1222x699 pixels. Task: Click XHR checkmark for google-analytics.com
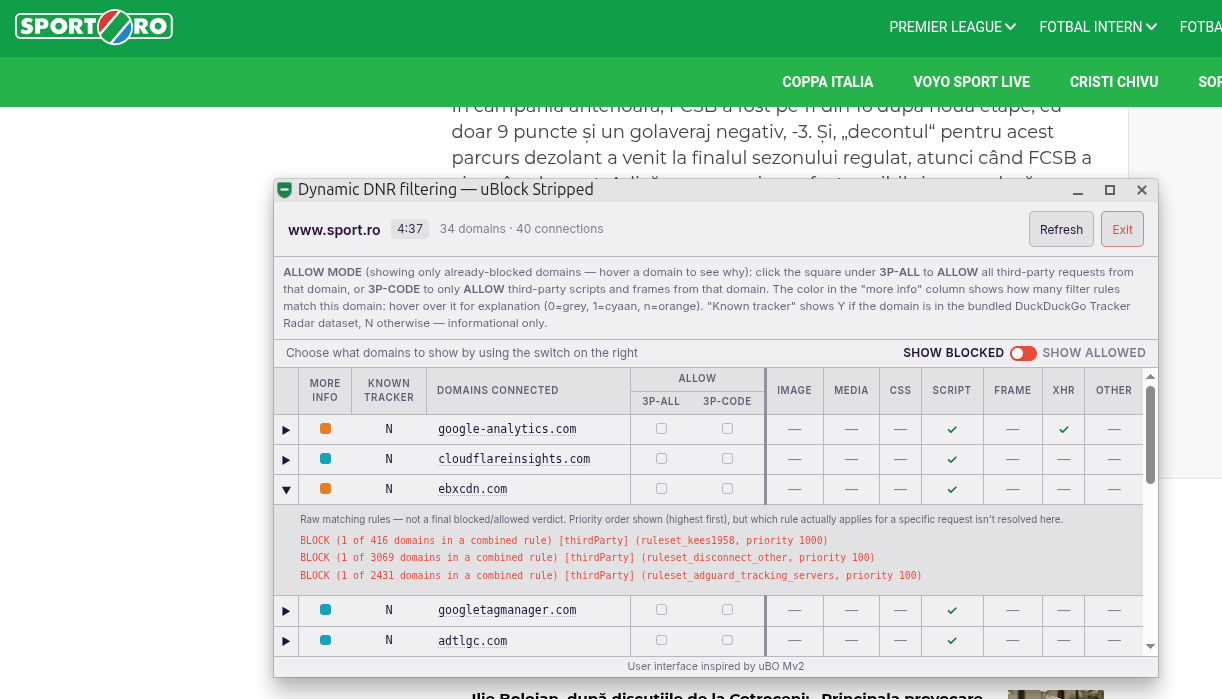(1064, 429)
